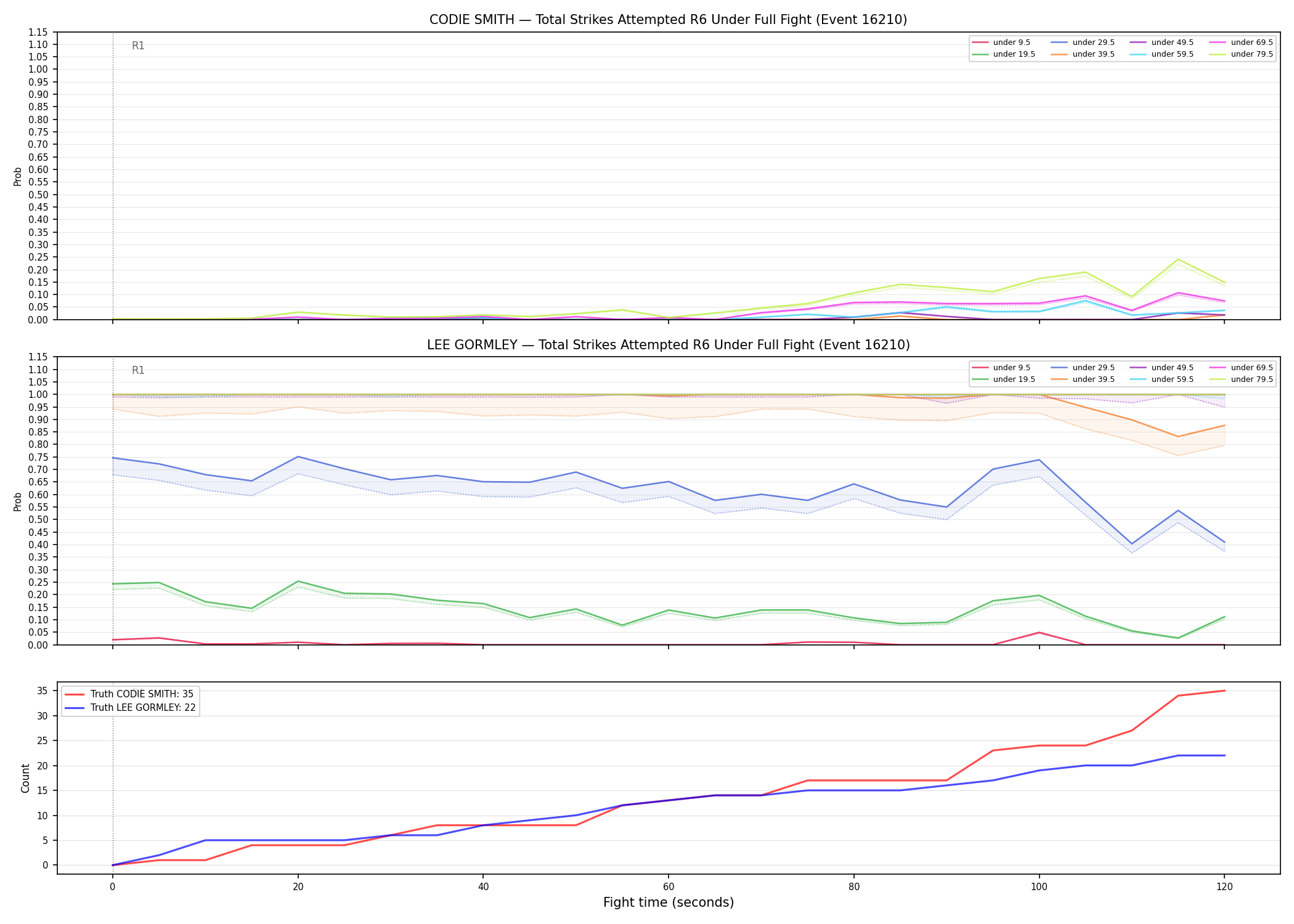This screenshot has width=1294, height=924.
Task: Click 'Truth CODIE SMITH: 35' legend entry
Action: point(129,694)
